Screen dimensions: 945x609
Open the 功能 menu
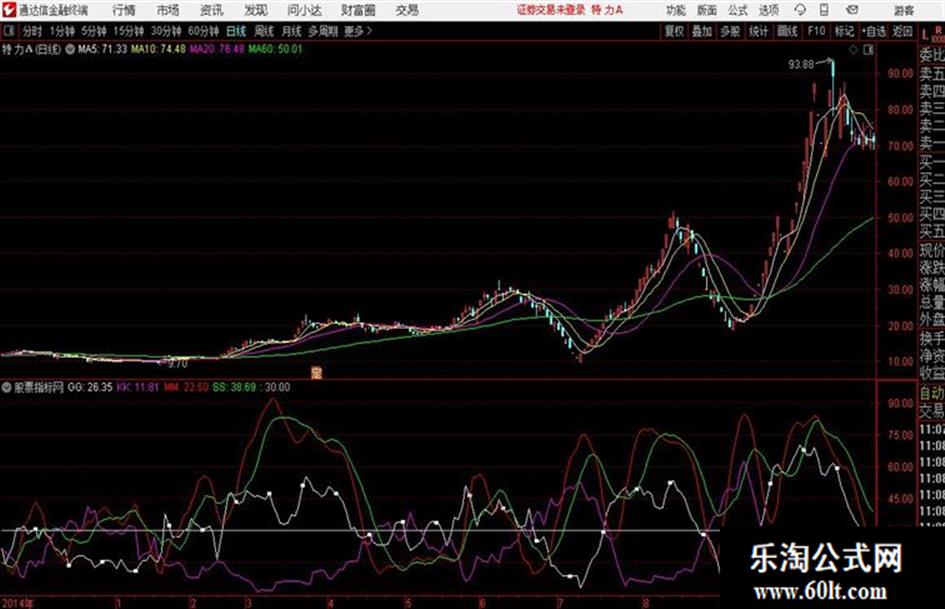coord(676,10)
